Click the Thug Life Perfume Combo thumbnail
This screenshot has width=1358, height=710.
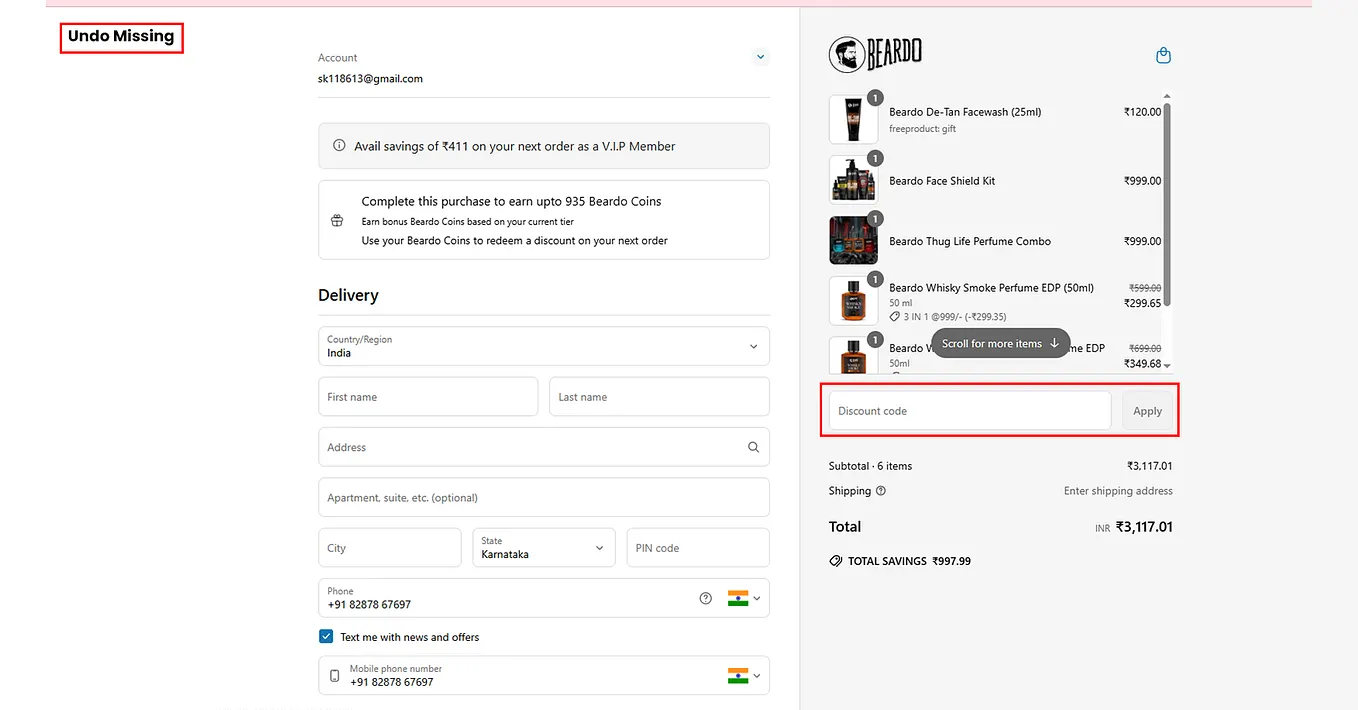click(x=853, y=240)
